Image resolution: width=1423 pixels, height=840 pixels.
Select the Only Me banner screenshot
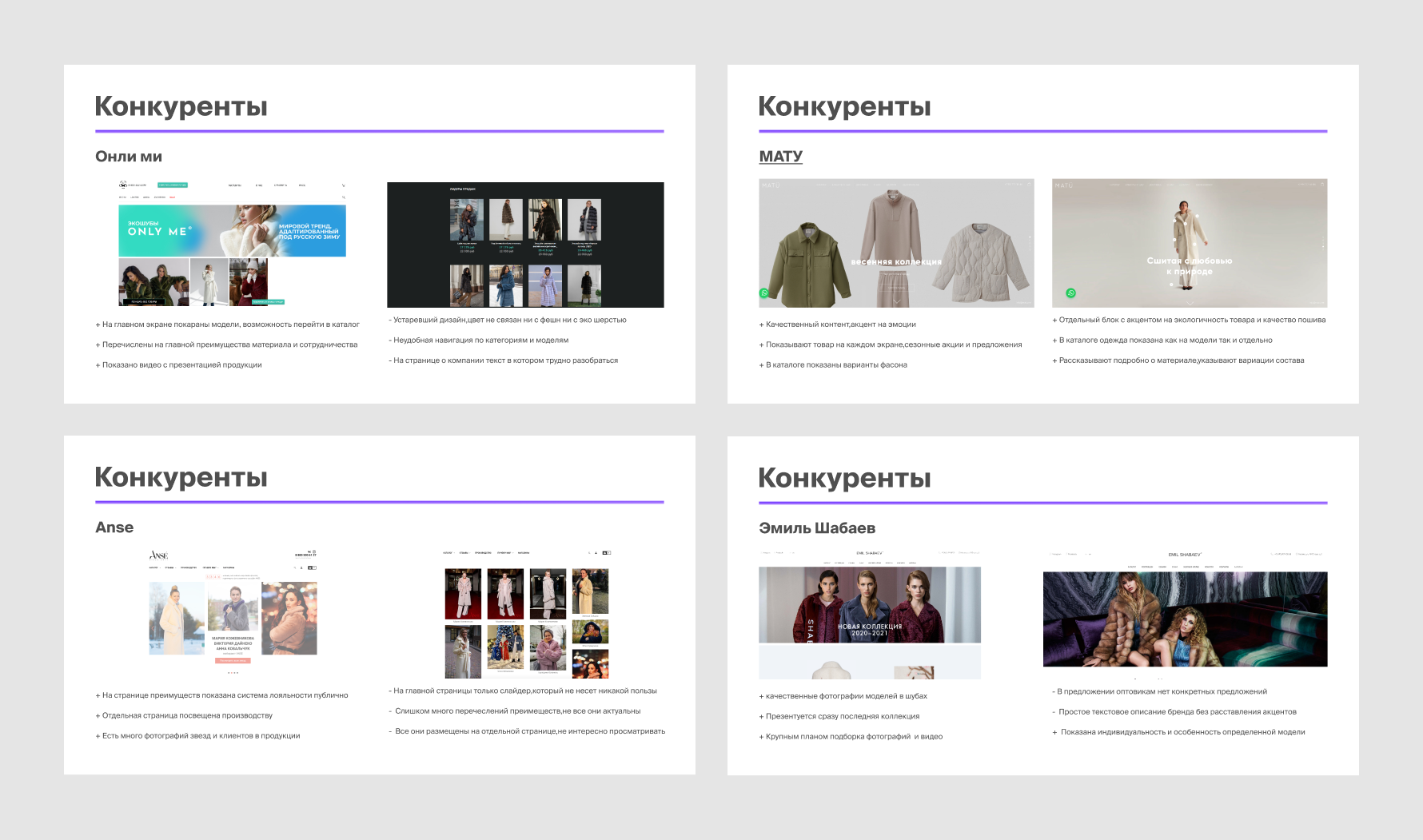pyautogui.click(x=233, y=244)
